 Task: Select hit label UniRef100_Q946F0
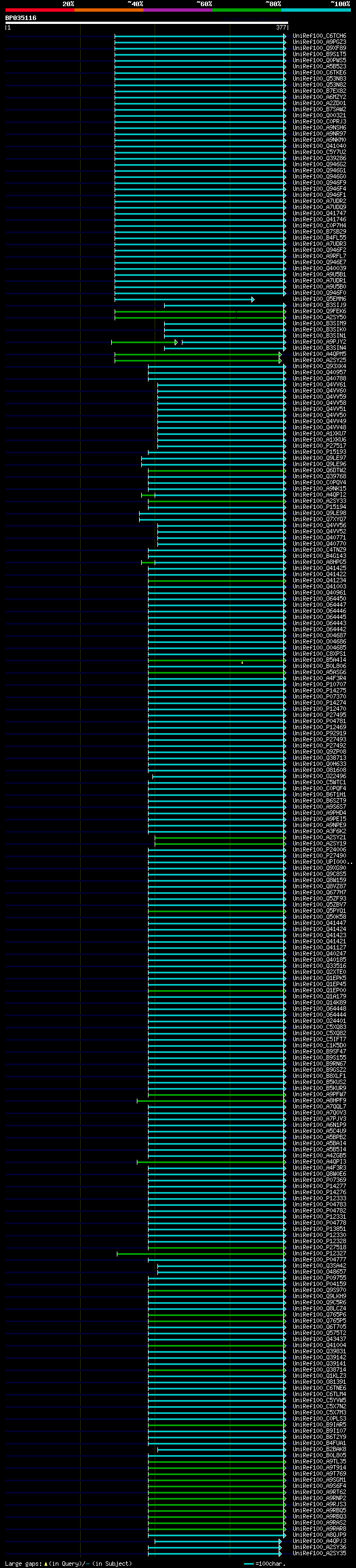click(319, 293)
